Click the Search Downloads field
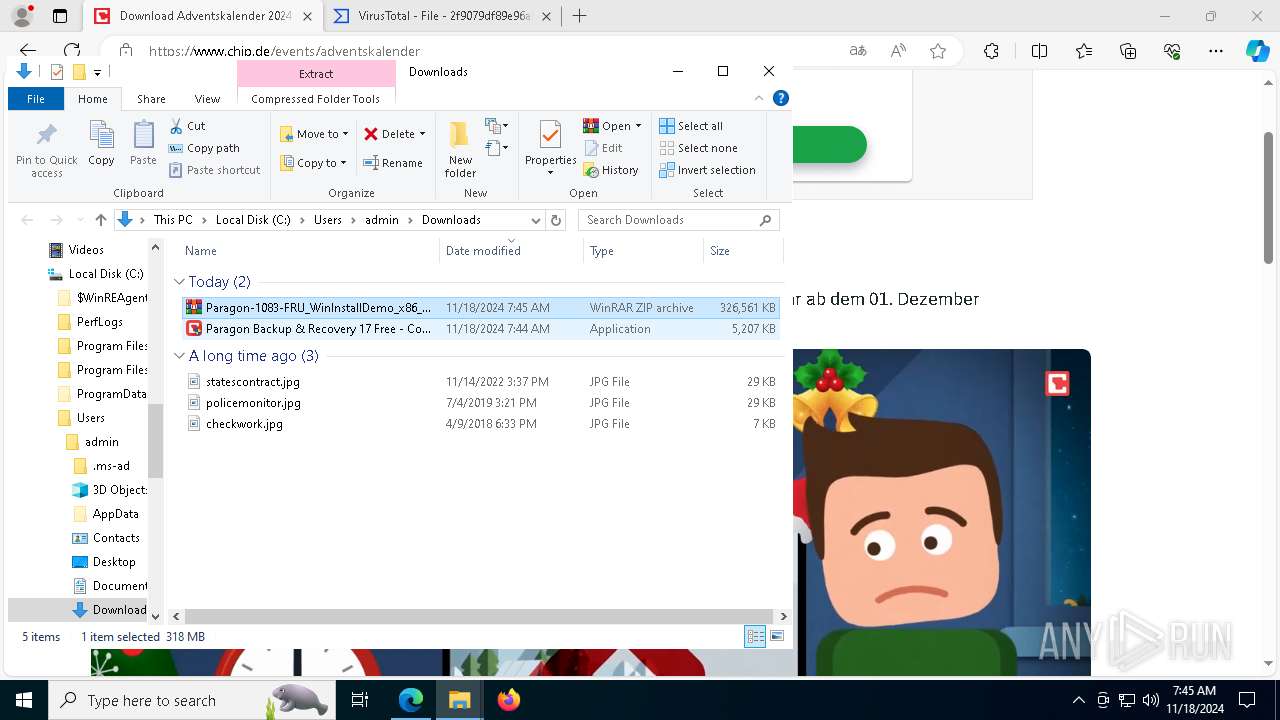The width and height of the screenshot is (1280, 720). 678,220
